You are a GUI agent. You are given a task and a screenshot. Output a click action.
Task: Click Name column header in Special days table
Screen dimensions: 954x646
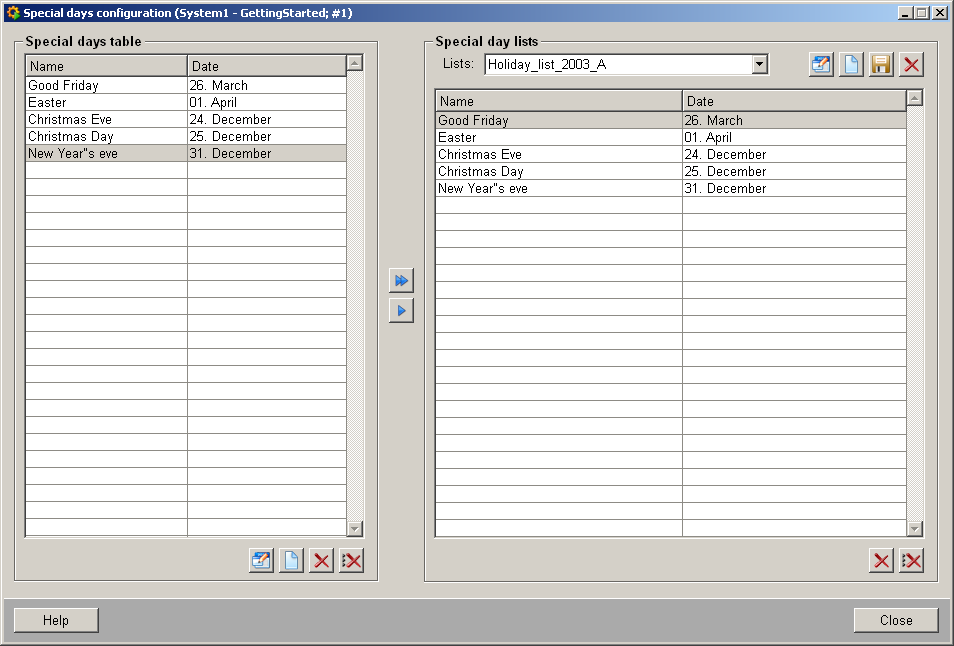click(106, 66)
